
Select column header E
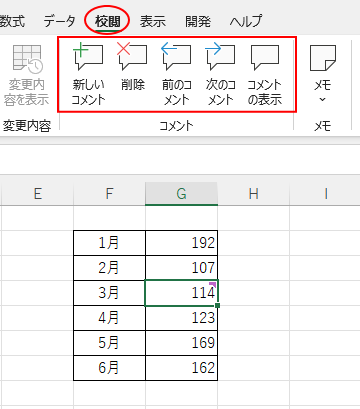coord(37,194)
